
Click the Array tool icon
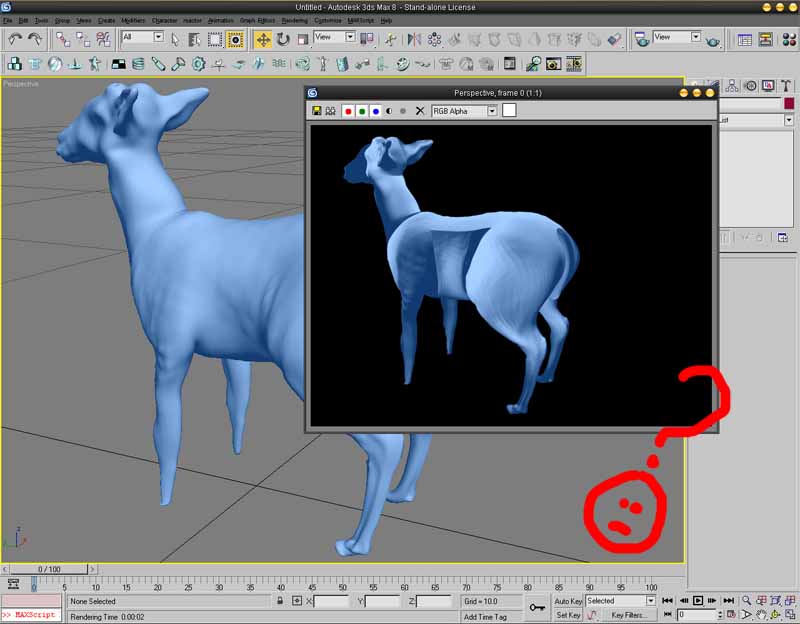(x=434, y=39)
